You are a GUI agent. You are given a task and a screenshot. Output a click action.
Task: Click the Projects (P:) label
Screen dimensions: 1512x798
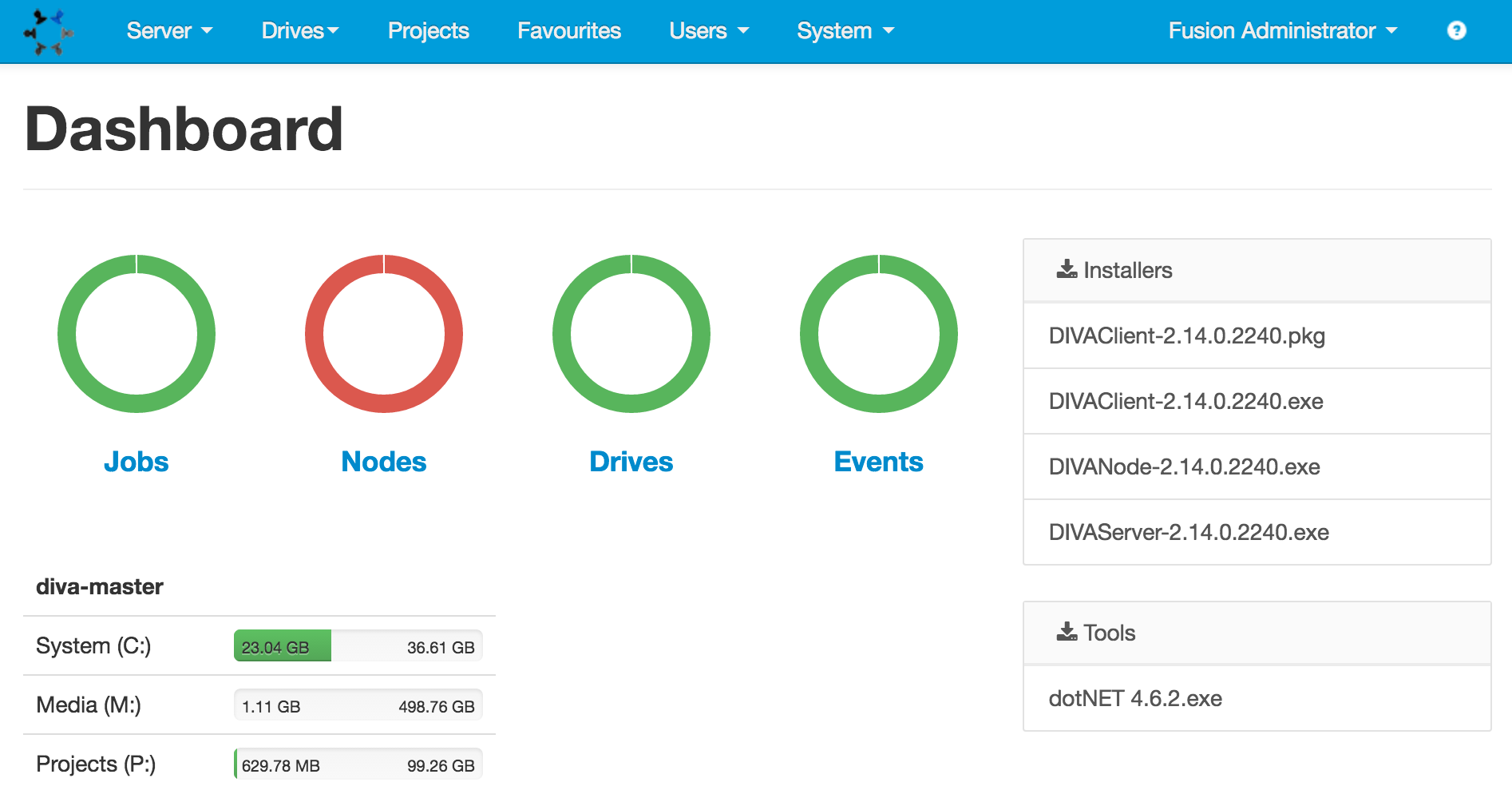tap(96, 764)
